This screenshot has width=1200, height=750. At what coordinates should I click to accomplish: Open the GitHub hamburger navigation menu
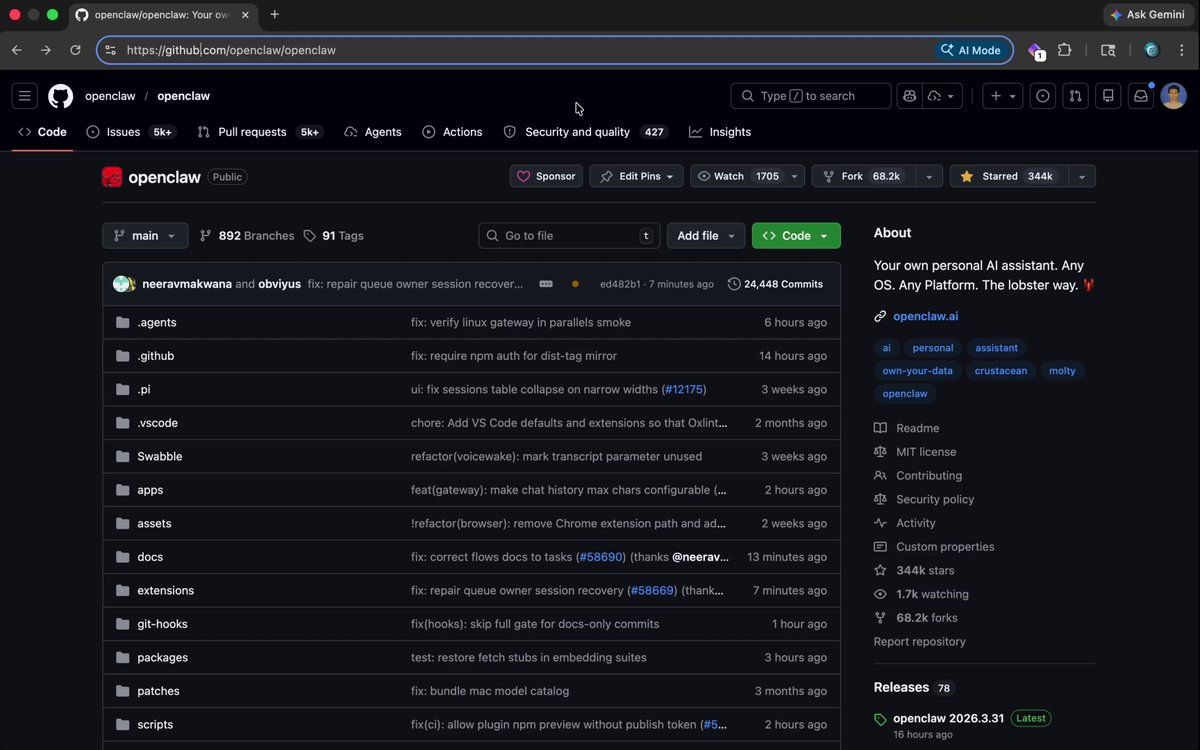pos(25,96)
